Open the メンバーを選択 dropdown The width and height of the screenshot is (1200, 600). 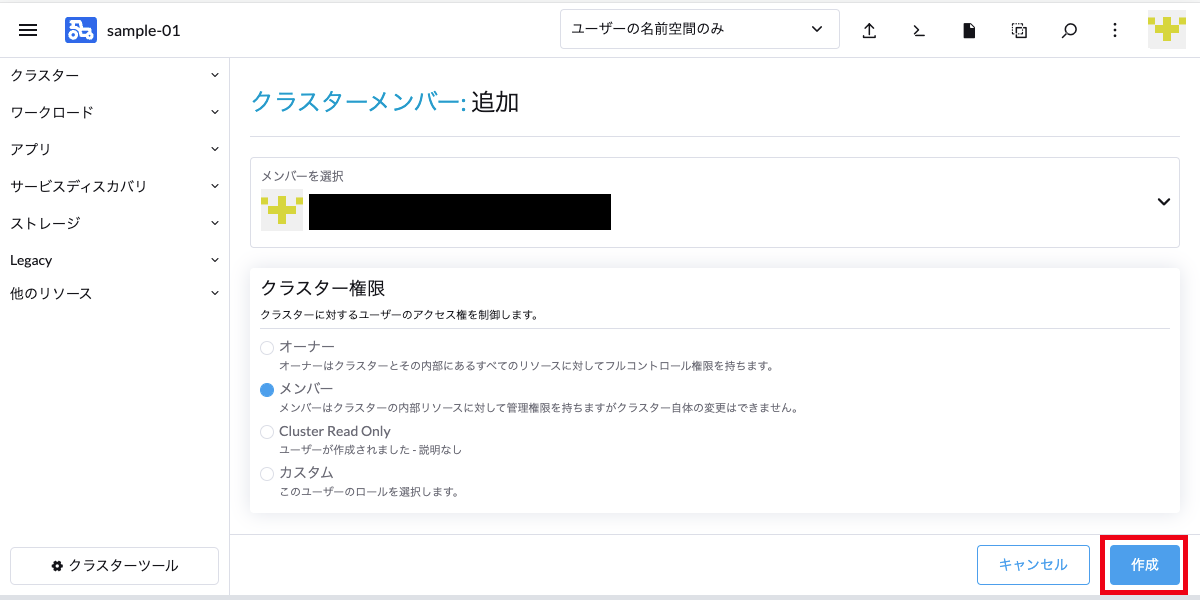tap(715, 202)
